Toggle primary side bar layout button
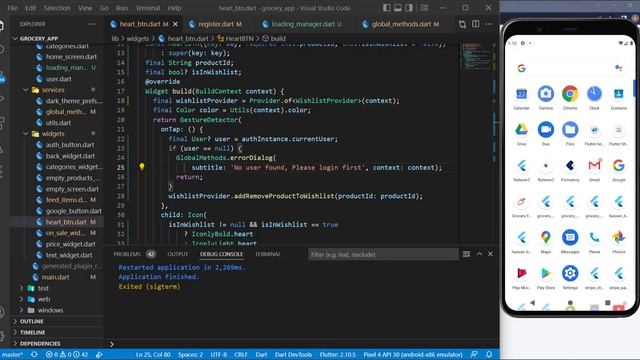Screen dimensions: 640x360 click(386, 8)
